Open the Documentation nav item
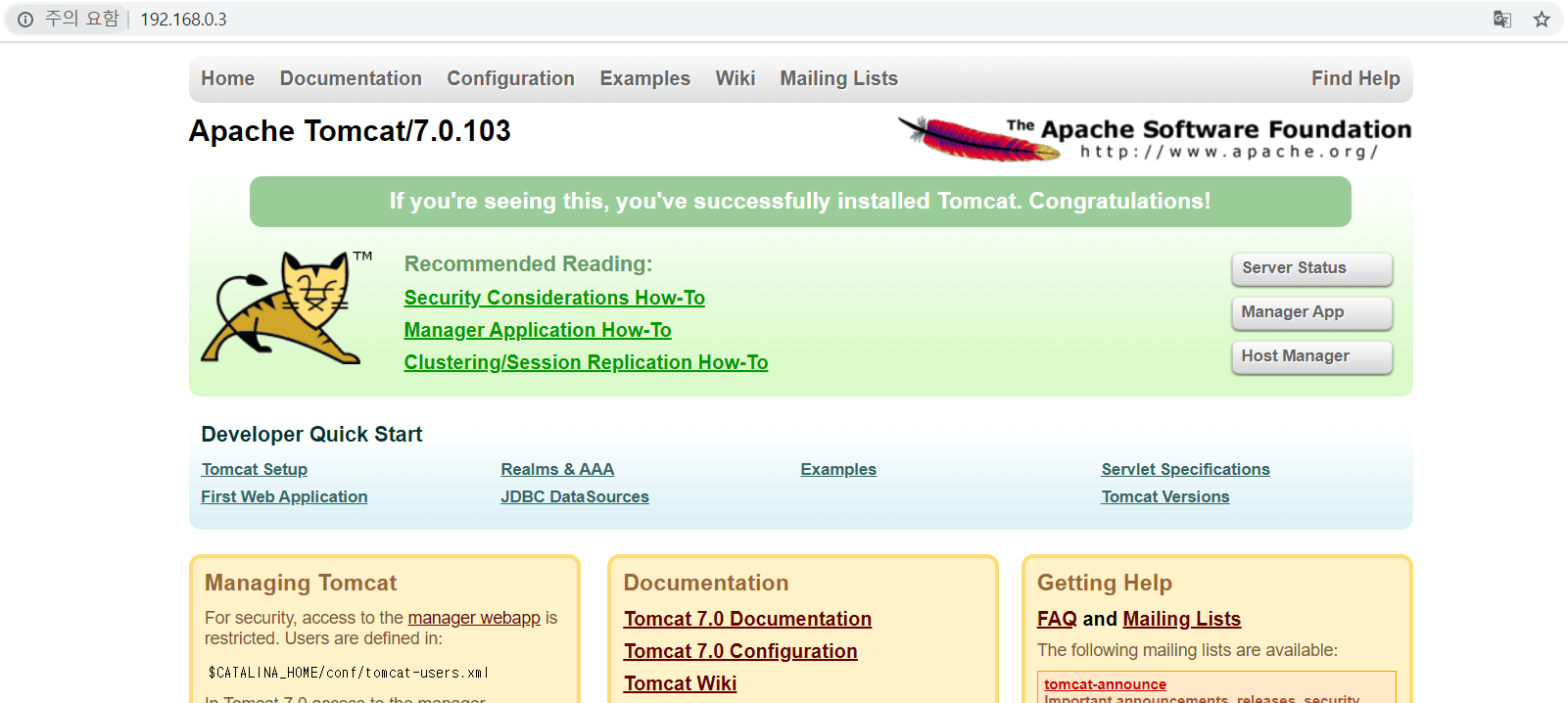The width and height of the screenshot is (1568, 703). (351, 78)
